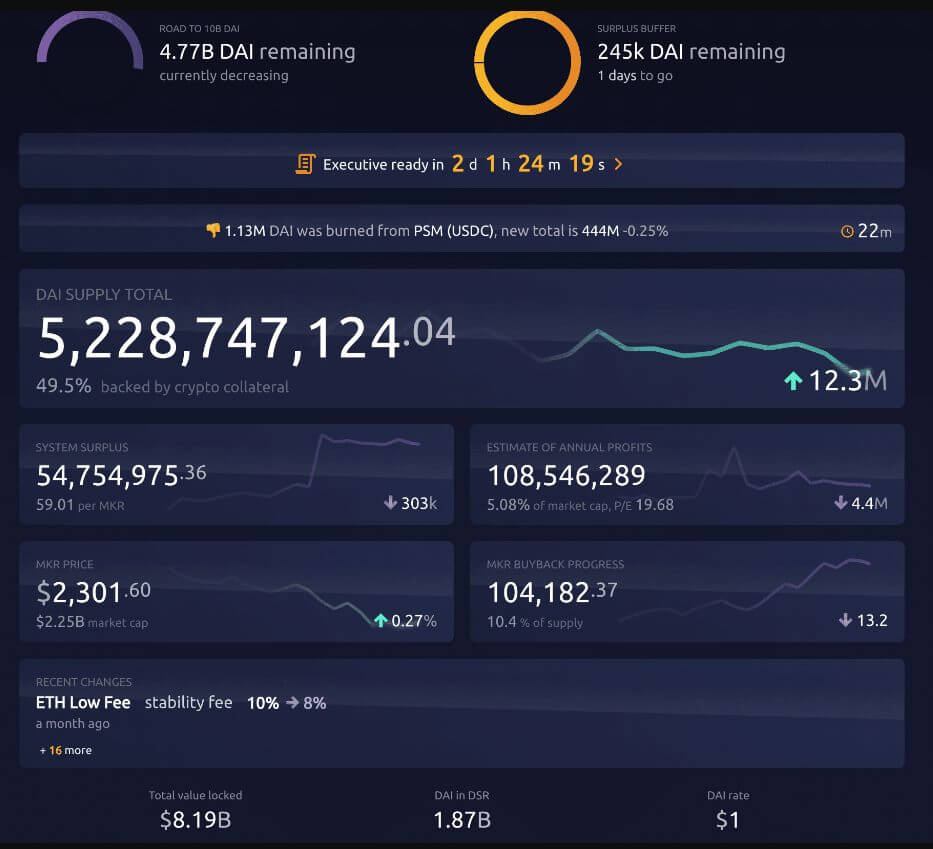The height and width of the screenshot is (849, 933).
Task: Click the '59.01 per MKR' text
Action: click(80, 505)
